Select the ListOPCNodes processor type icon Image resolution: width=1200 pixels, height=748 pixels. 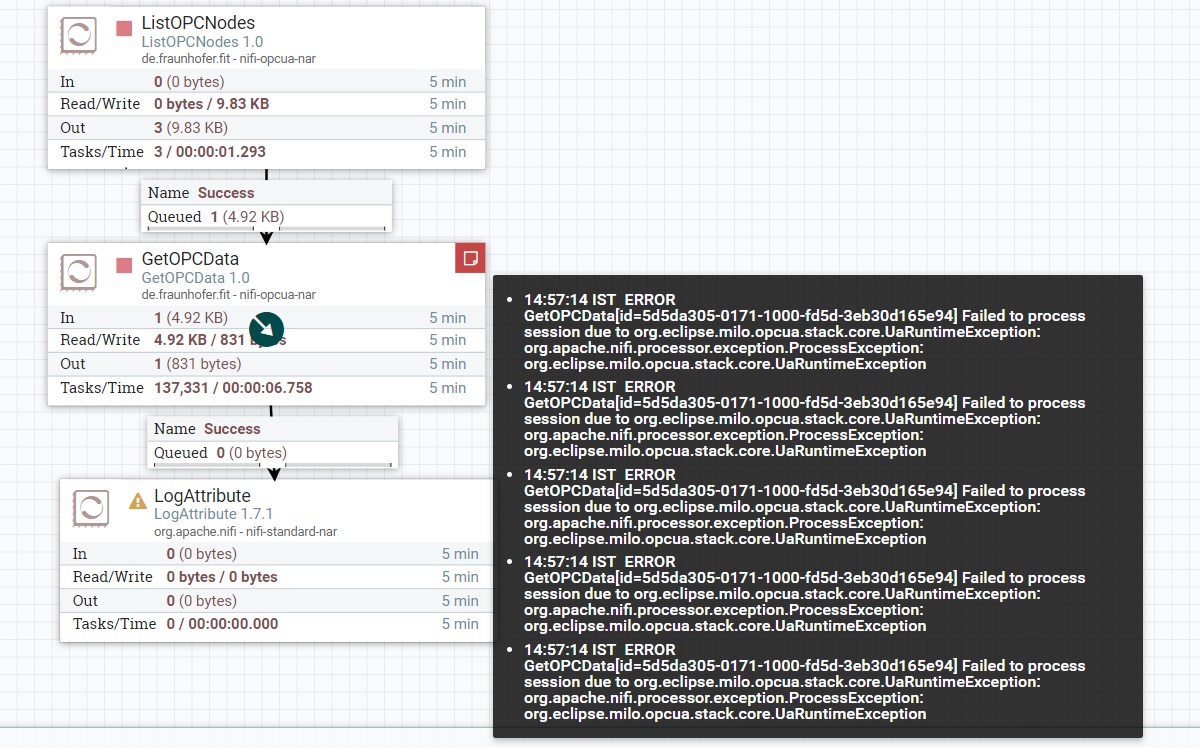tap(78, 35)
